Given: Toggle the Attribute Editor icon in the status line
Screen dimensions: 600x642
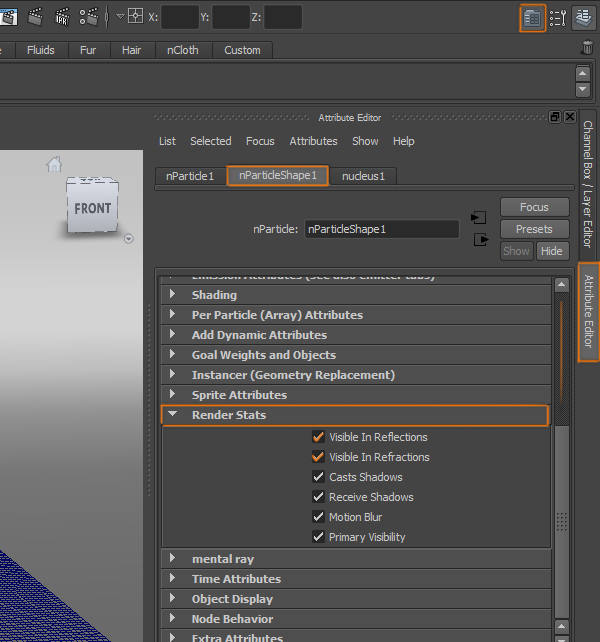Looking at the screenshot, I should (x=532, y=17).
